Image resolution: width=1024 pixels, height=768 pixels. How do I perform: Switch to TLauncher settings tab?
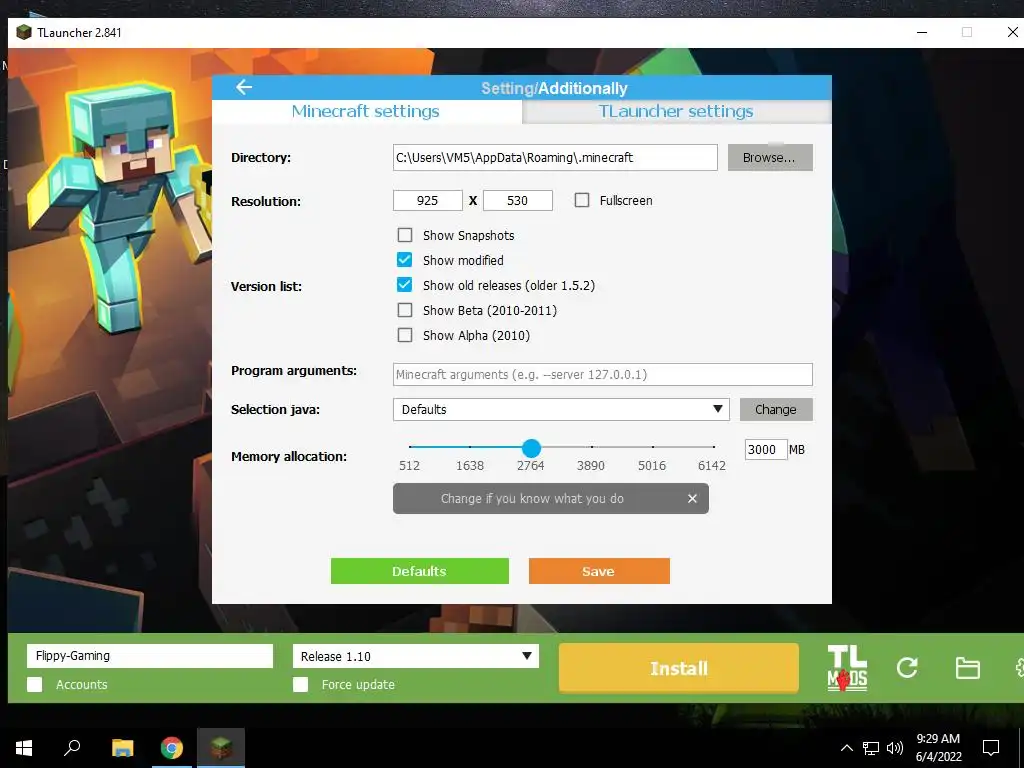676,111
